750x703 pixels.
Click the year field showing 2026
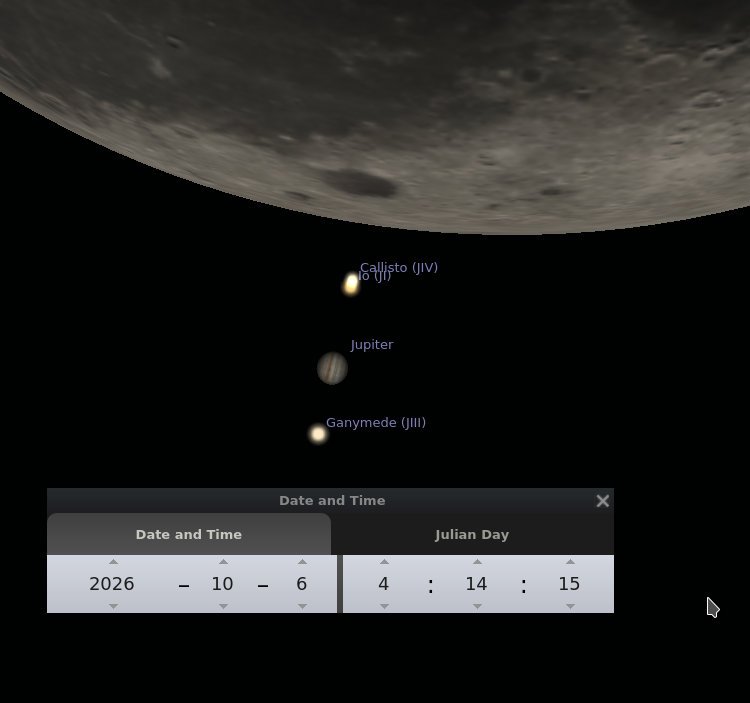112,584
